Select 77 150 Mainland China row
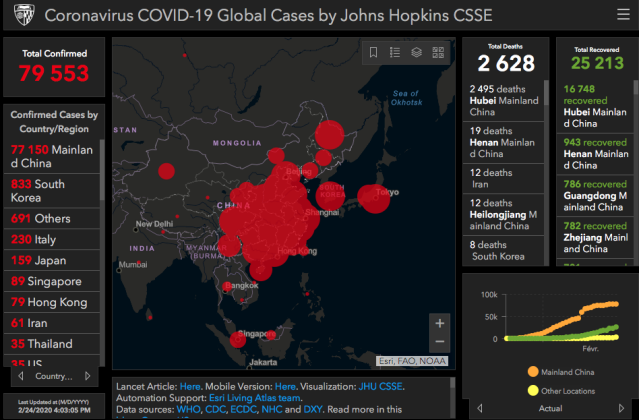 52,156
